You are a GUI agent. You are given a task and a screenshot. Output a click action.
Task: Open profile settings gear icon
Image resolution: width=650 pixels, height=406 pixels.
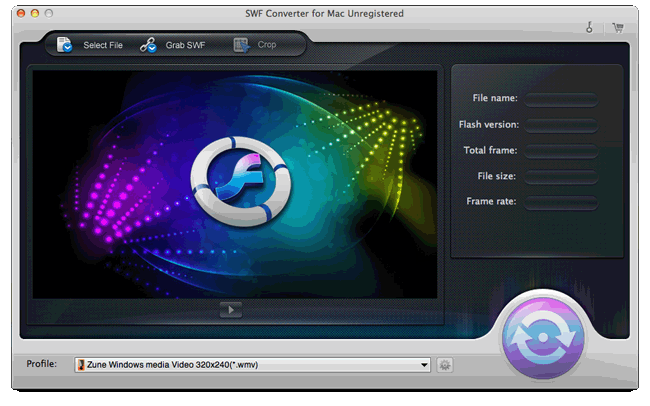(x=445, y=365)
